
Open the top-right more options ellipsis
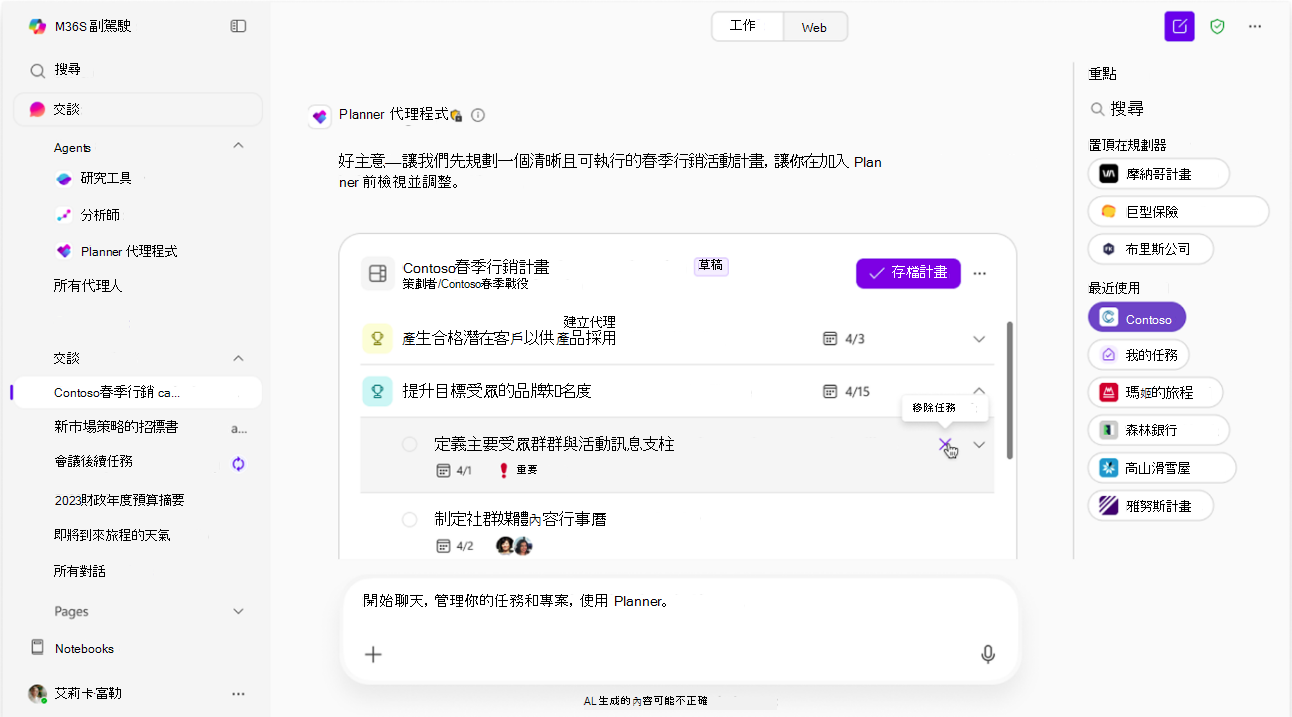point(1255,27)
